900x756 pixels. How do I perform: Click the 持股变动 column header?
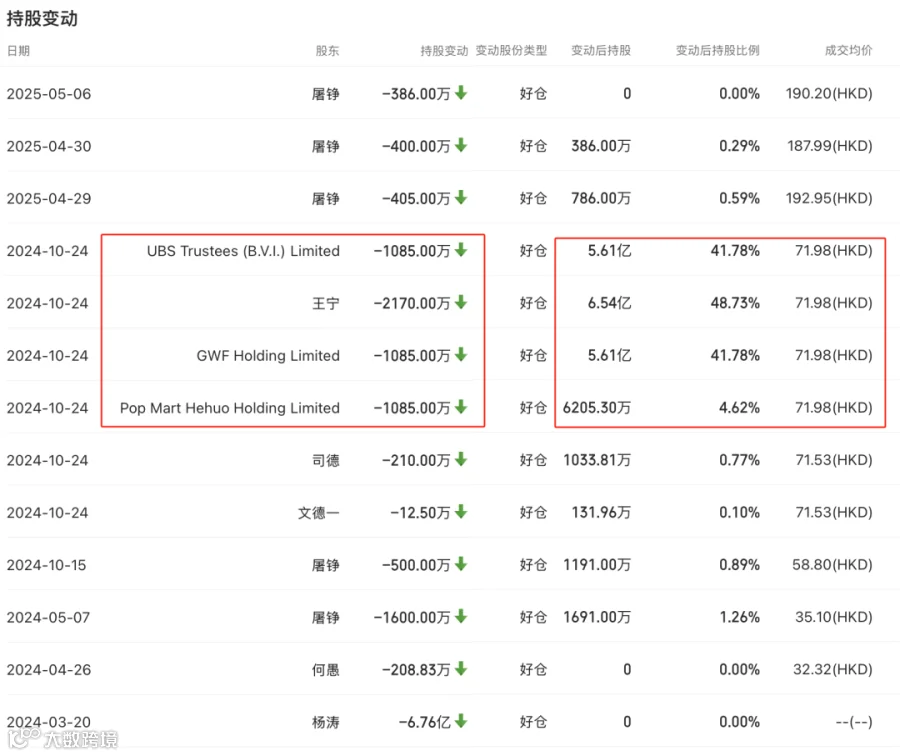pyautogui.click(x=444, y=51)
